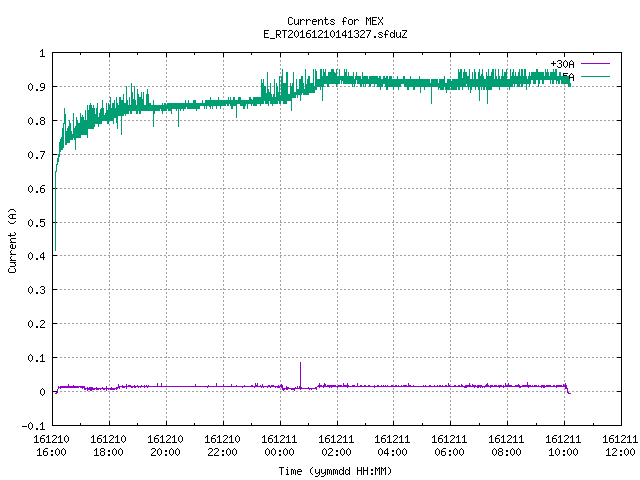The width and height of the screenshot is (640, 480).
Task: Click the y-axis tick label '-0.1'
Action: [x=33, y=426]
